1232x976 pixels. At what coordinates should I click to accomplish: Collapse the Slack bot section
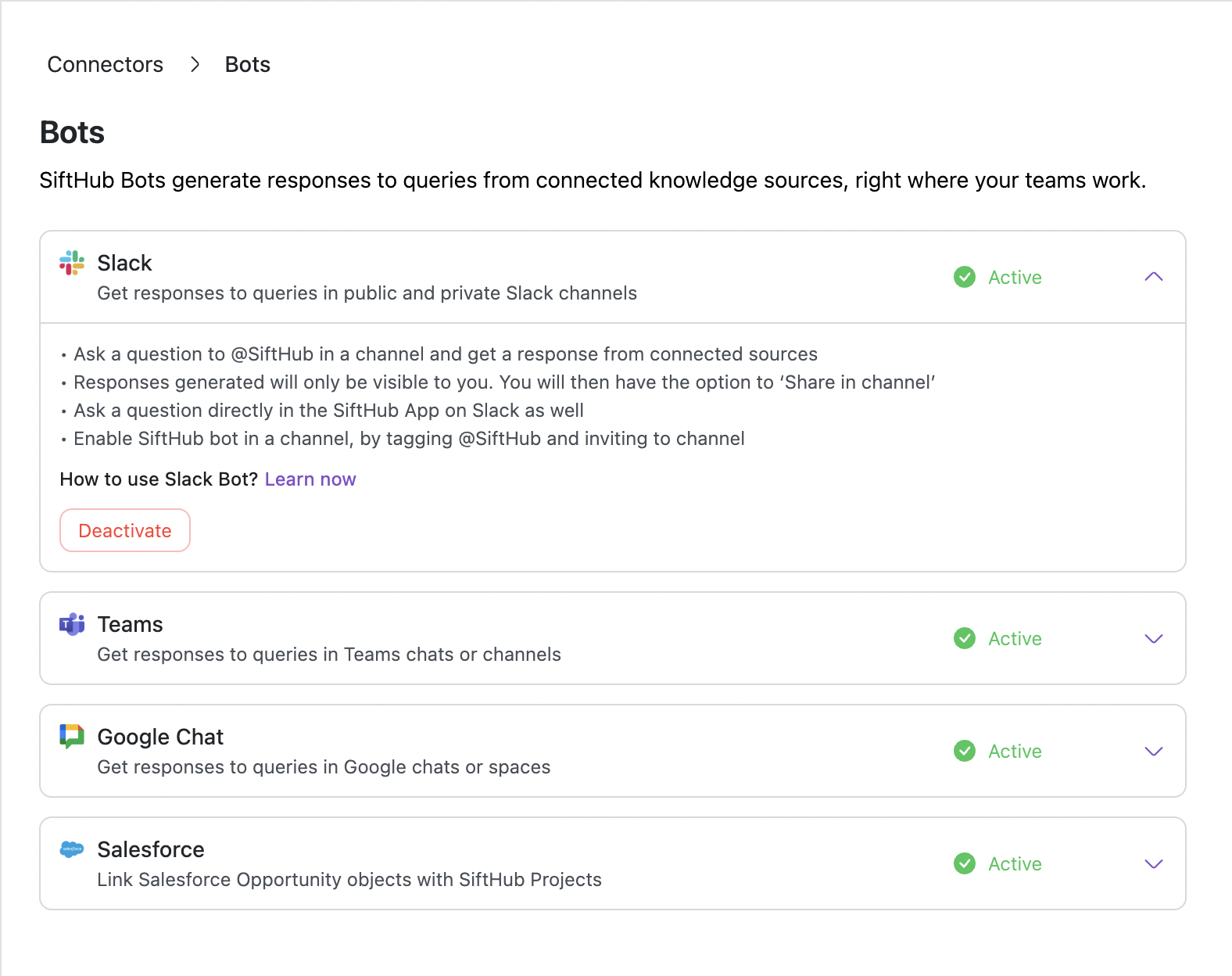1154,277
